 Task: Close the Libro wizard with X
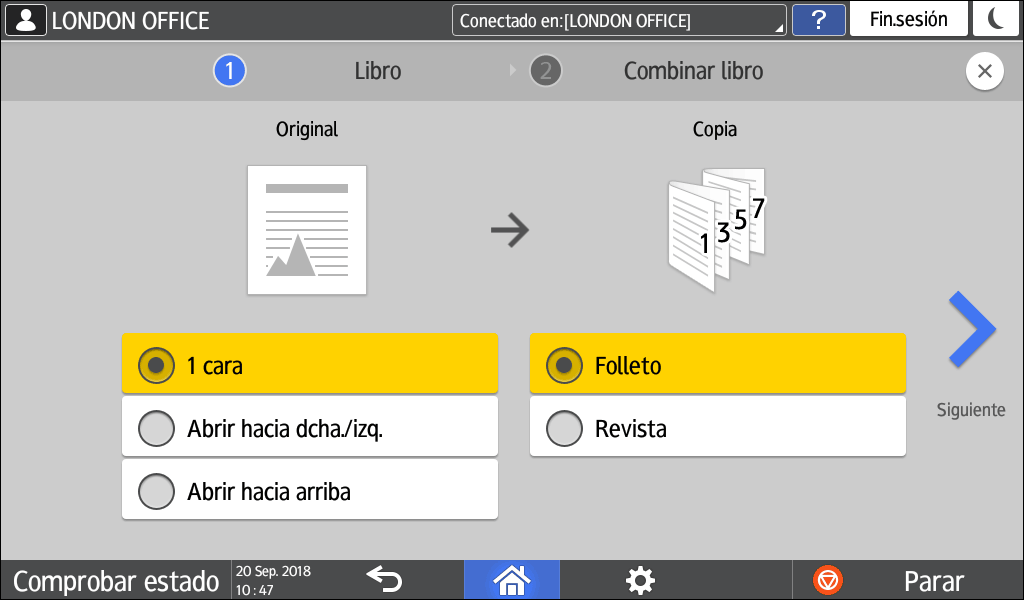(x=984, y=72)
